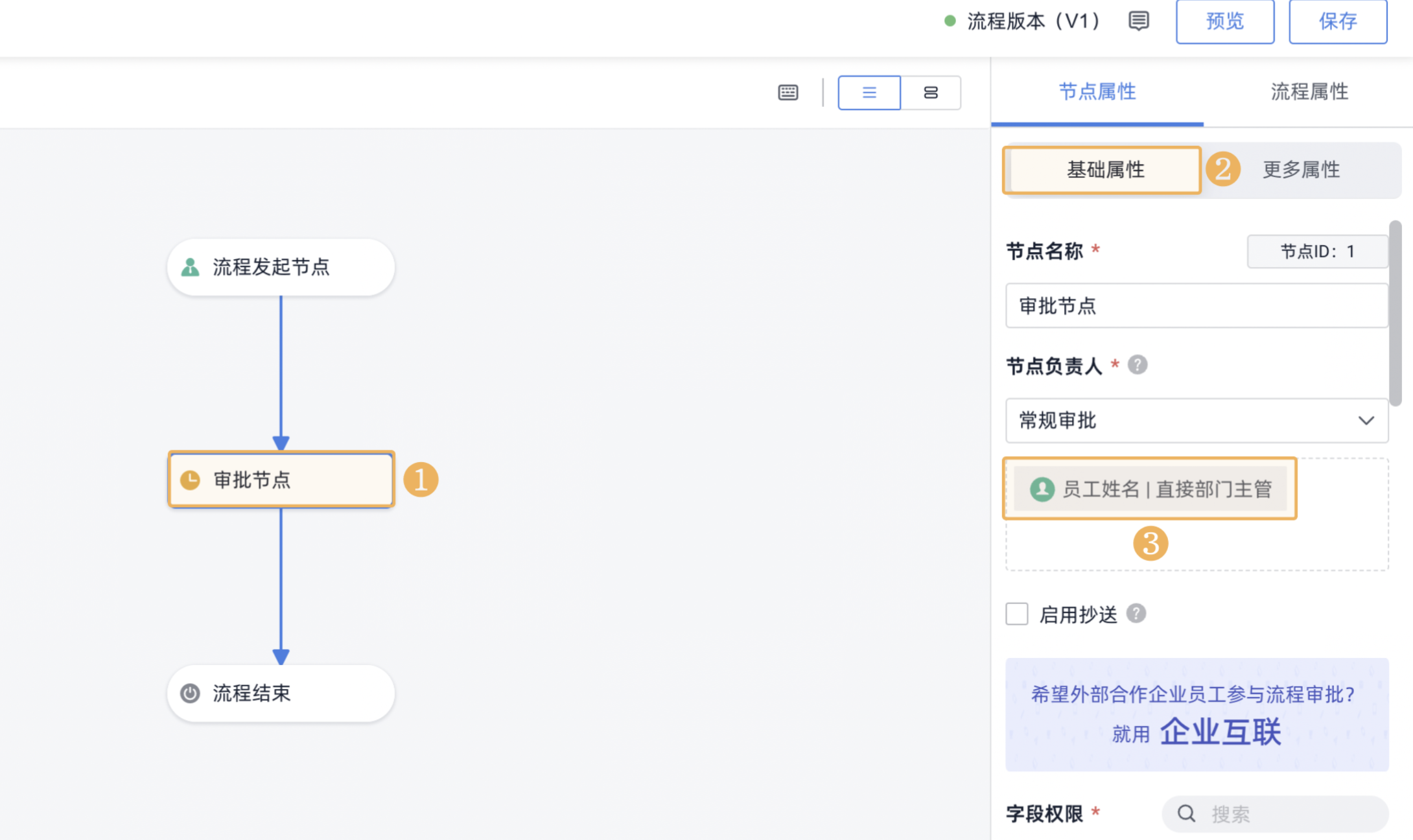Click the 预览 button
Screen dimensions: 1413x840
coord(1224,21)
